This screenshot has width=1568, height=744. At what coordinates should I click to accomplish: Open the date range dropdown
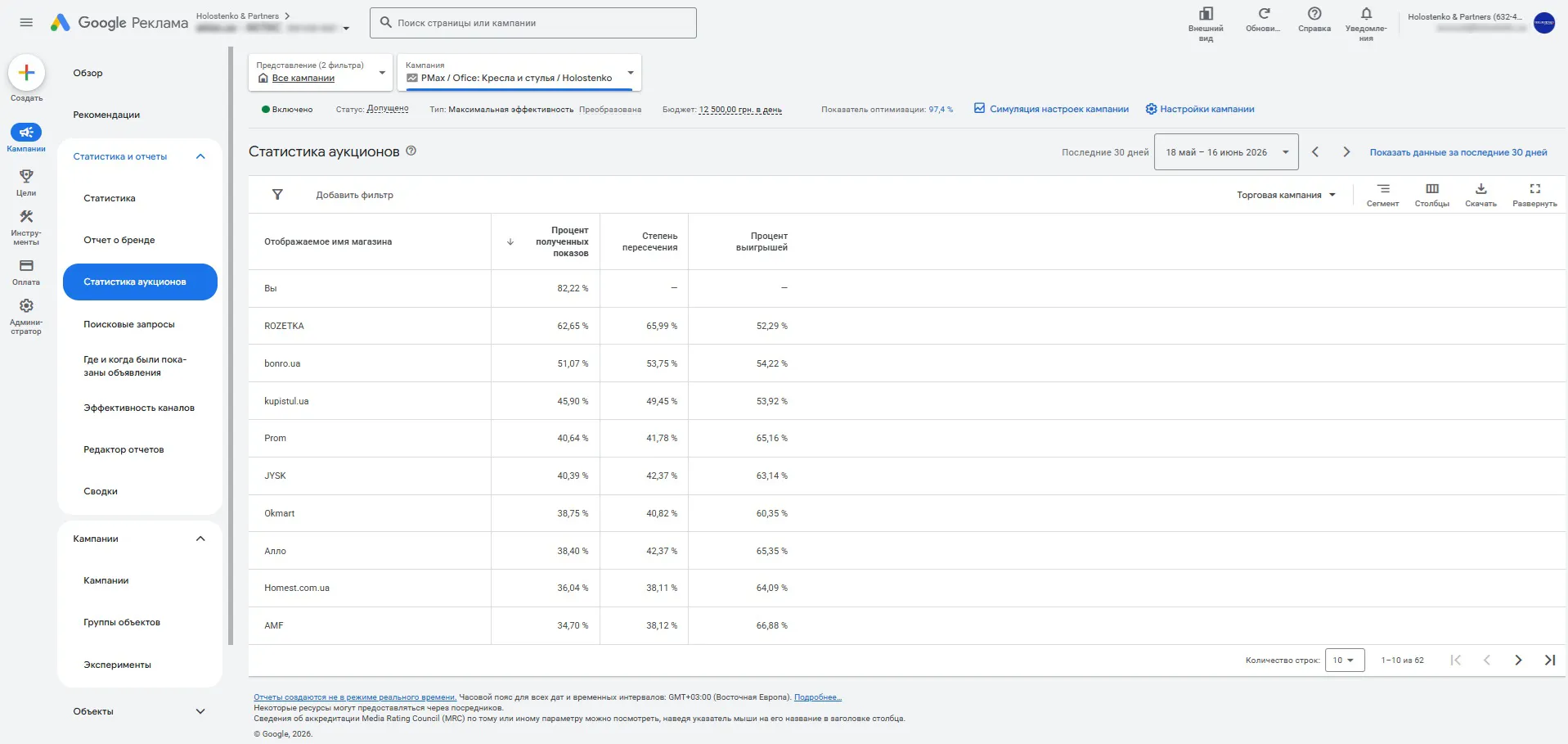(1226, 152)
